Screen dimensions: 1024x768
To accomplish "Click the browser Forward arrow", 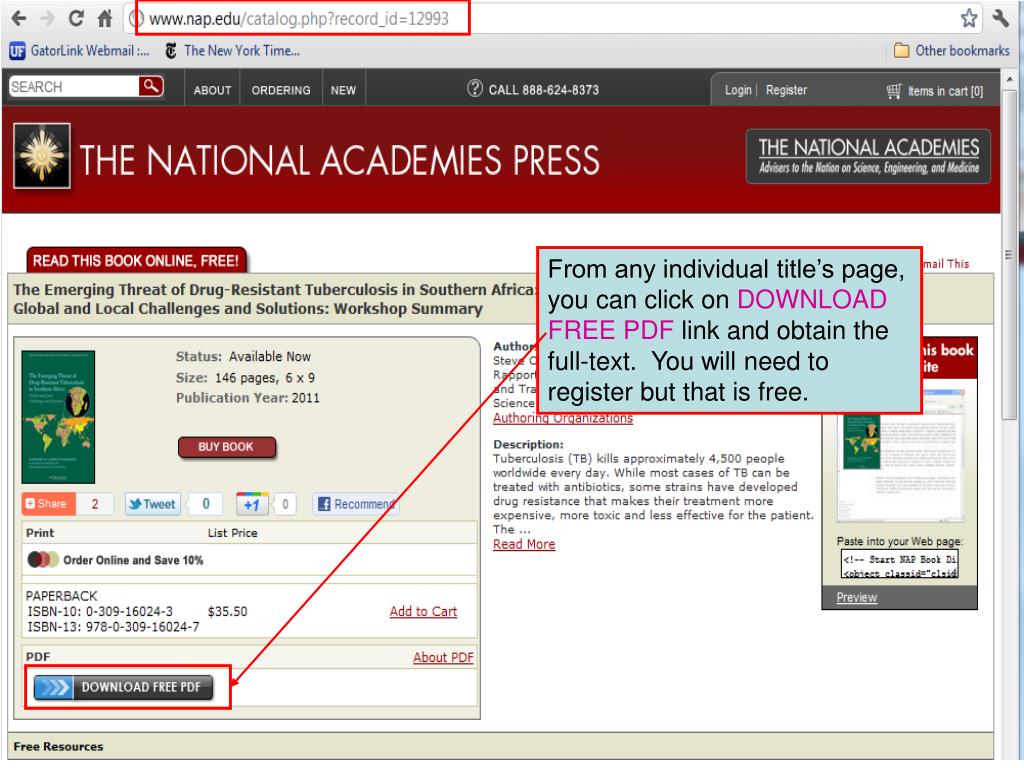I will [x=47, y=18].
